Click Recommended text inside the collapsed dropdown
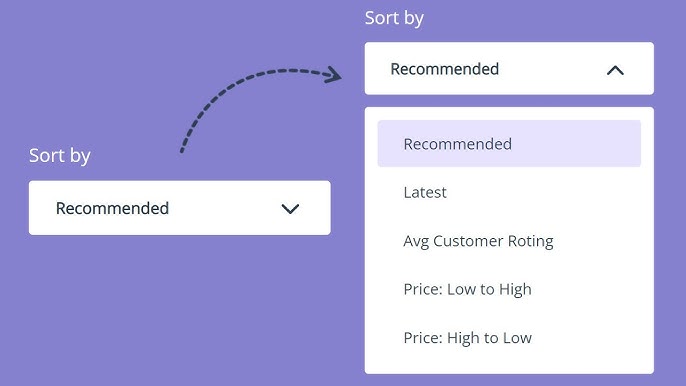 112,208
